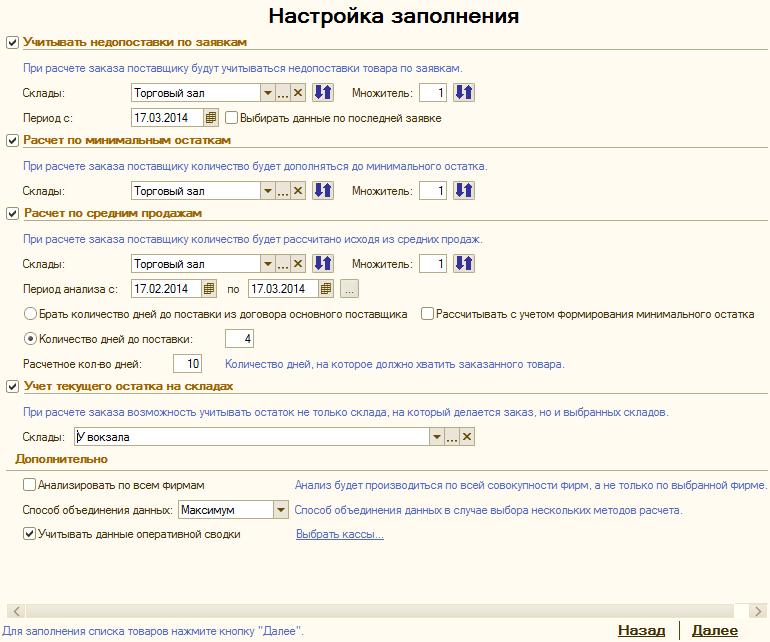Viewport: 770px width, 642px height.
Task: Click Торговый зал field in средним продажам section
Action: [x=195, y=264]
